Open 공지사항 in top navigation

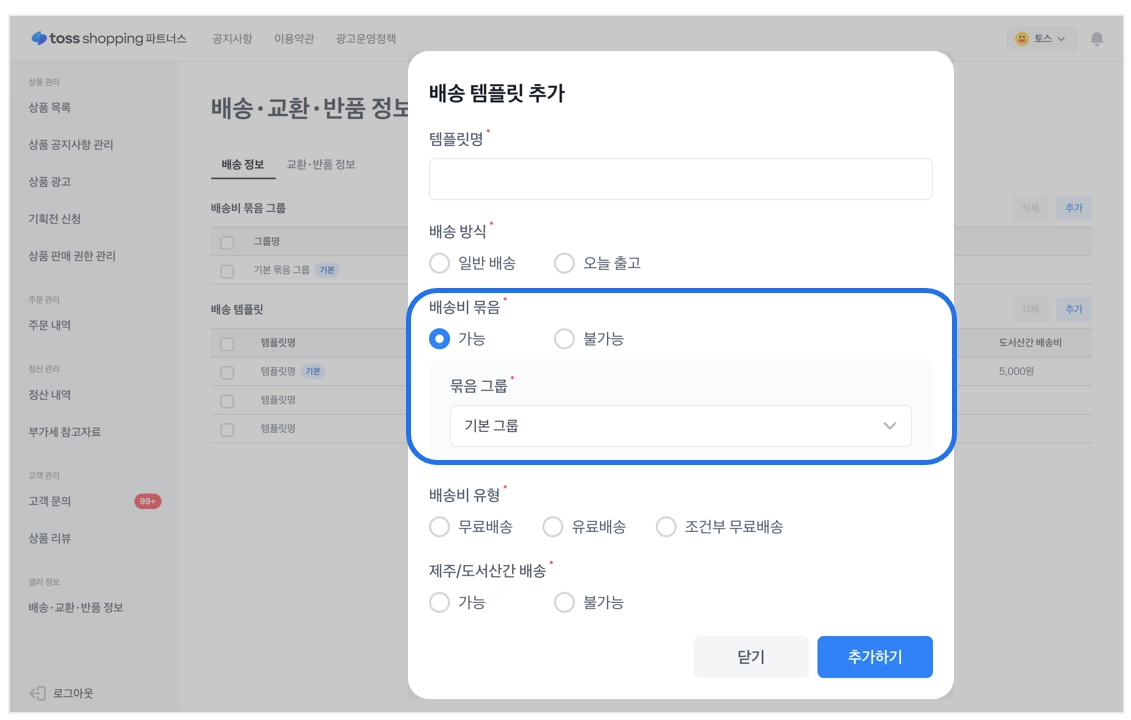pyautogui.click(x=232, y=39)
